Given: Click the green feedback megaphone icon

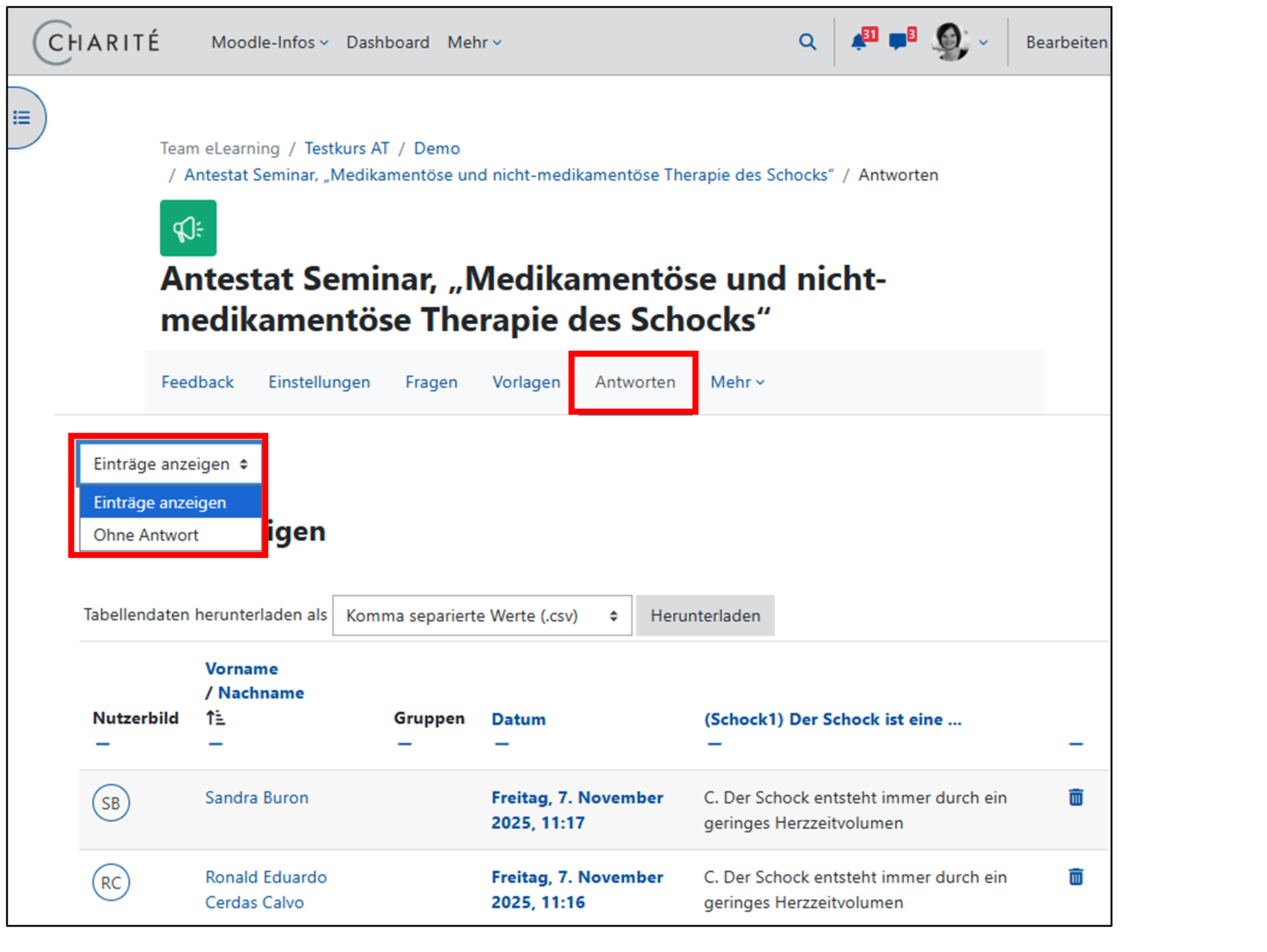Looking at the screenshot, I should coord(188,228).
